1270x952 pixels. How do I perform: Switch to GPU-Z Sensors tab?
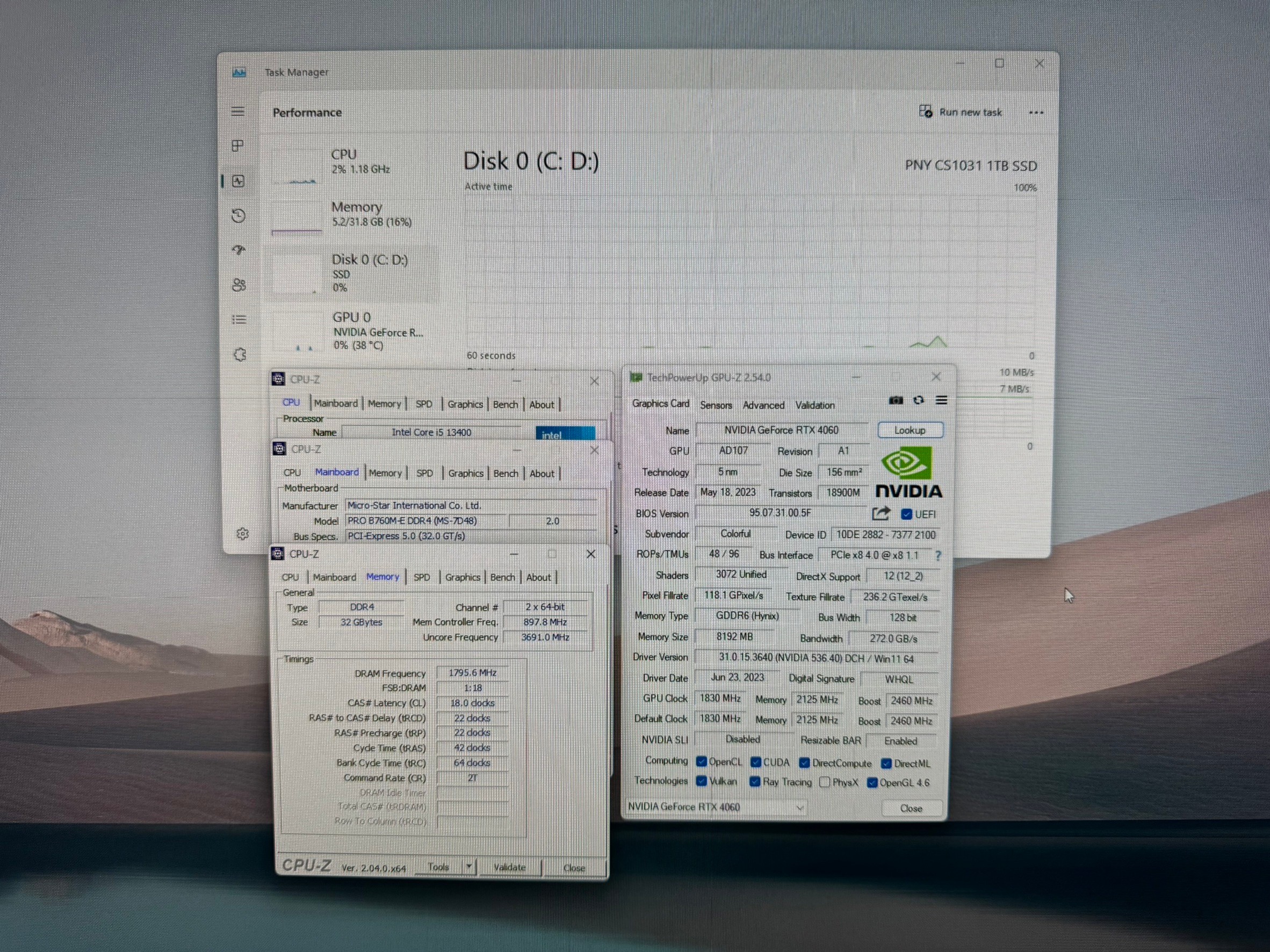(716, 405)
